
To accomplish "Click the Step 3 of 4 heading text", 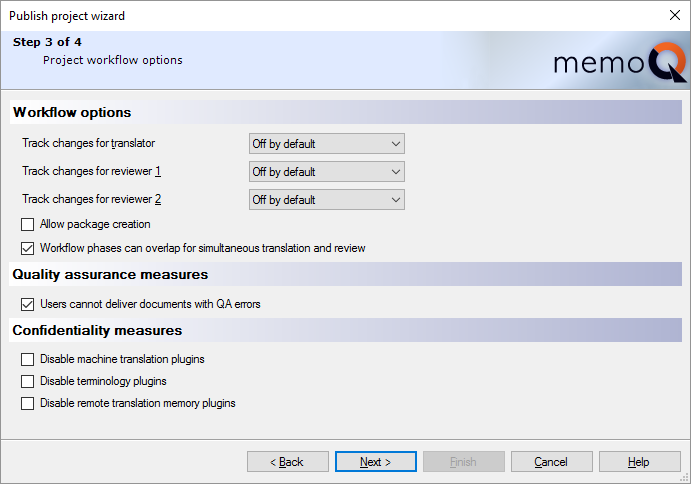I will (46, 43).
